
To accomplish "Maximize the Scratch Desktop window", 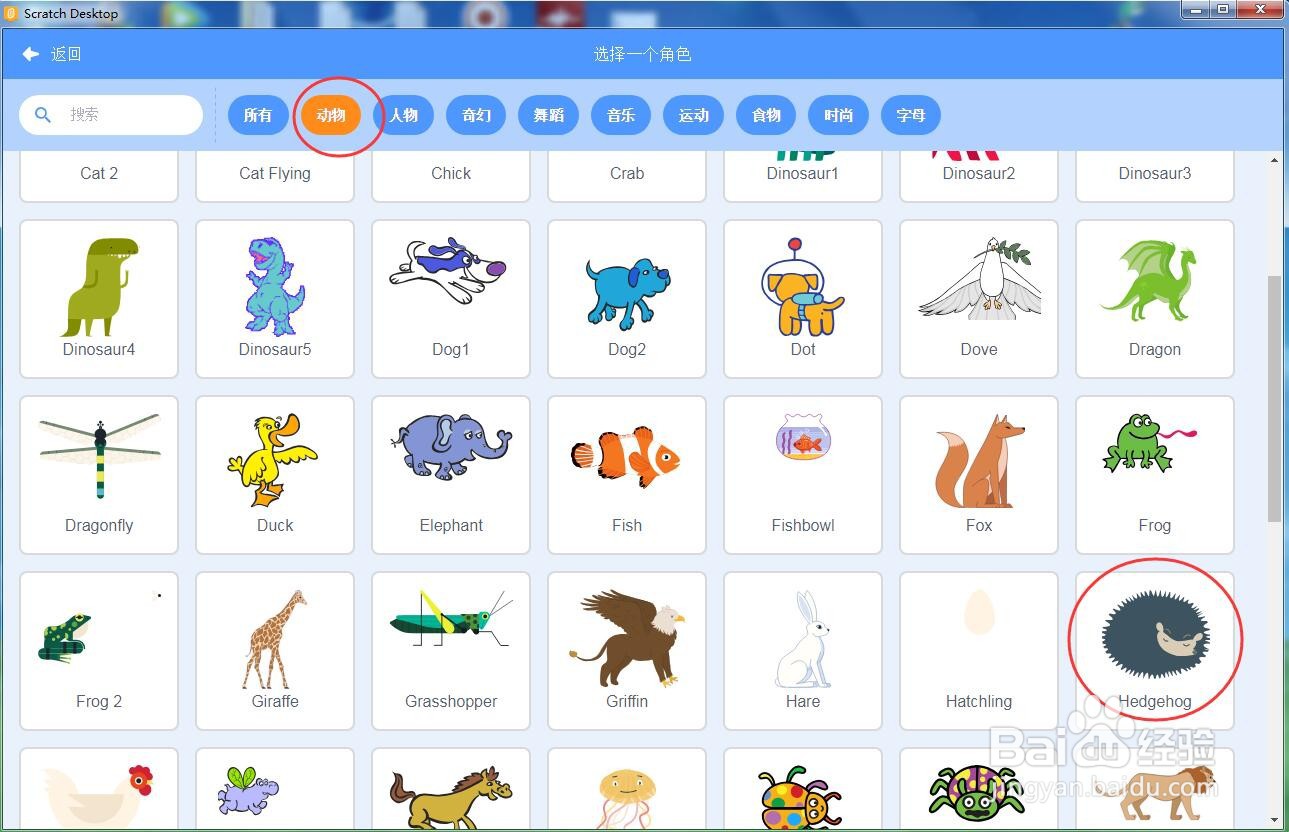I will coord(1221,9).
